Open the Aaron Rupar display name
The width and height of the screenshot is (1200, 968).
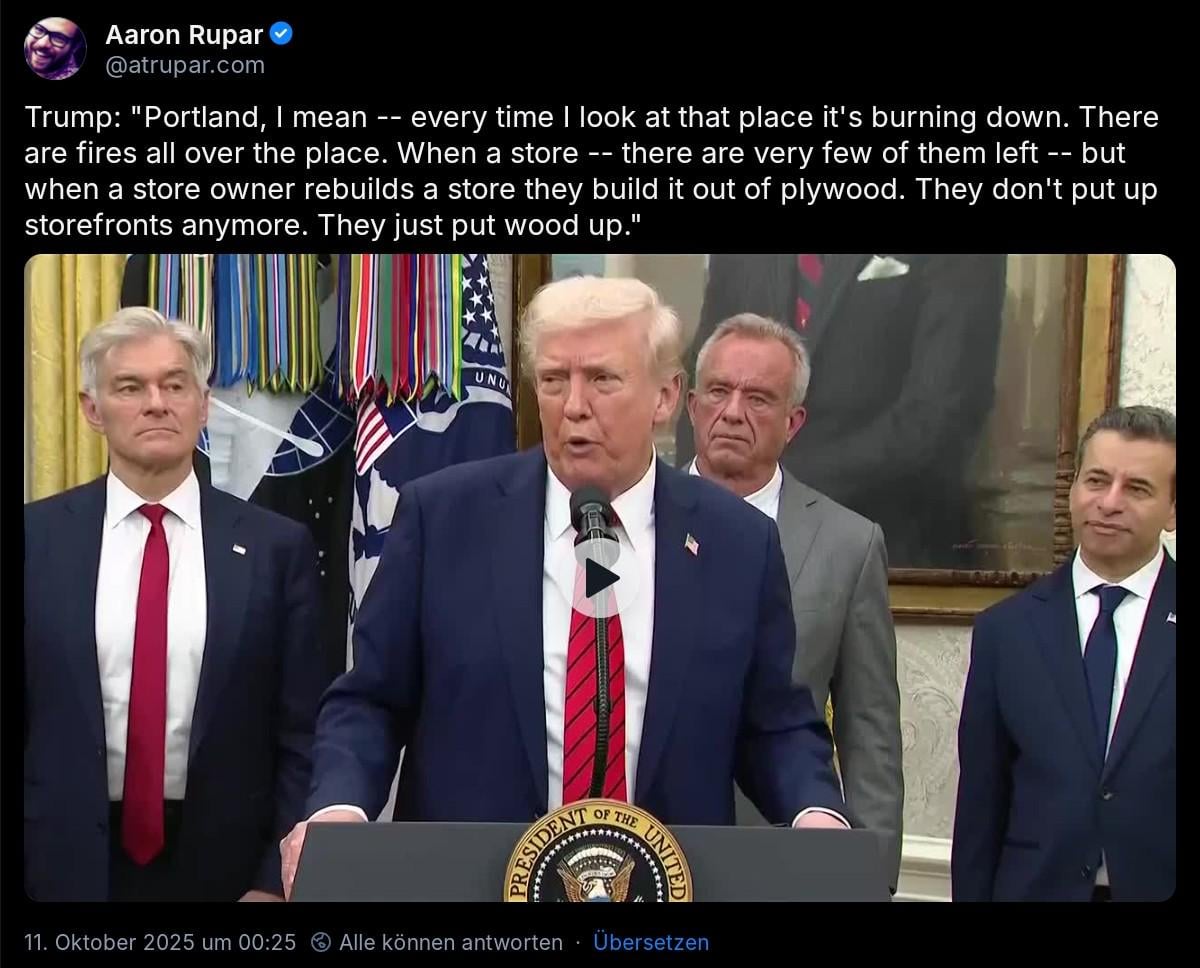click(184, 35)
